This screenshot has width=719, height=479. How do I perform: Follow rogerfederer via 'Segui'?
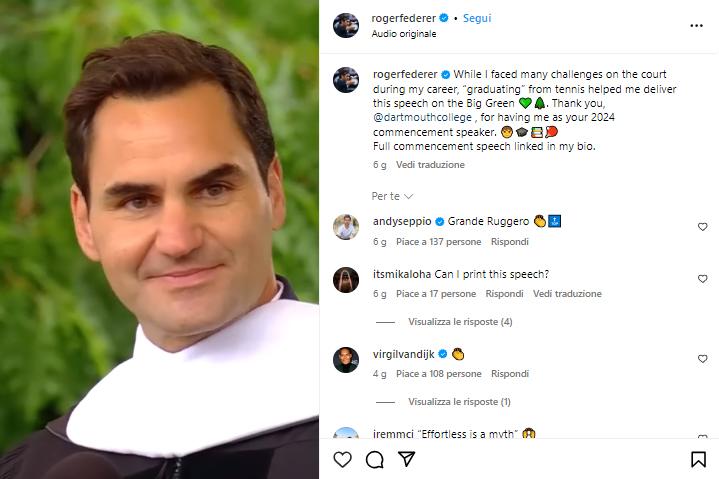point(477,18)
